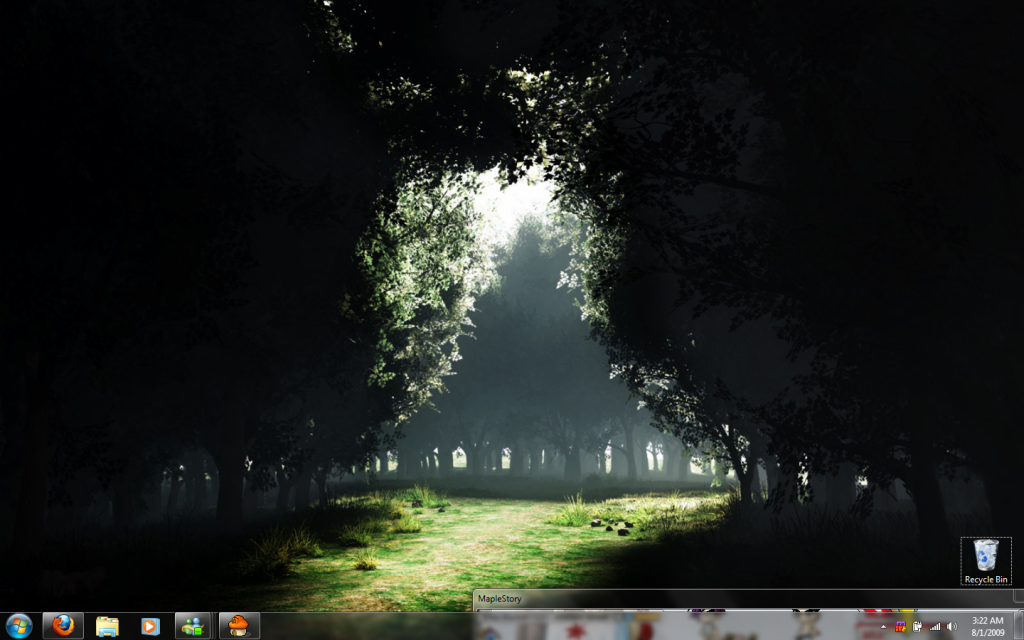
Task: Open the volume speaker tray icon
Action: [952, 627]
